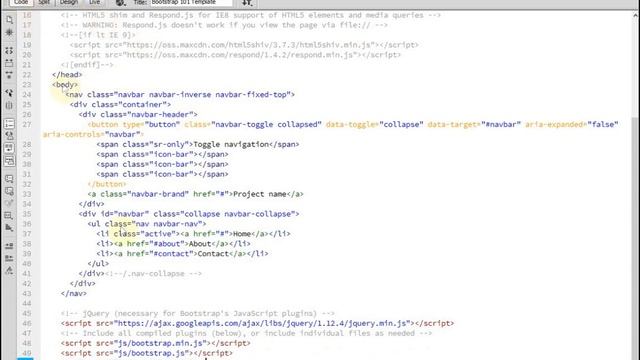
Task: Click the Remove Comment icon
Action: point(9,191)
